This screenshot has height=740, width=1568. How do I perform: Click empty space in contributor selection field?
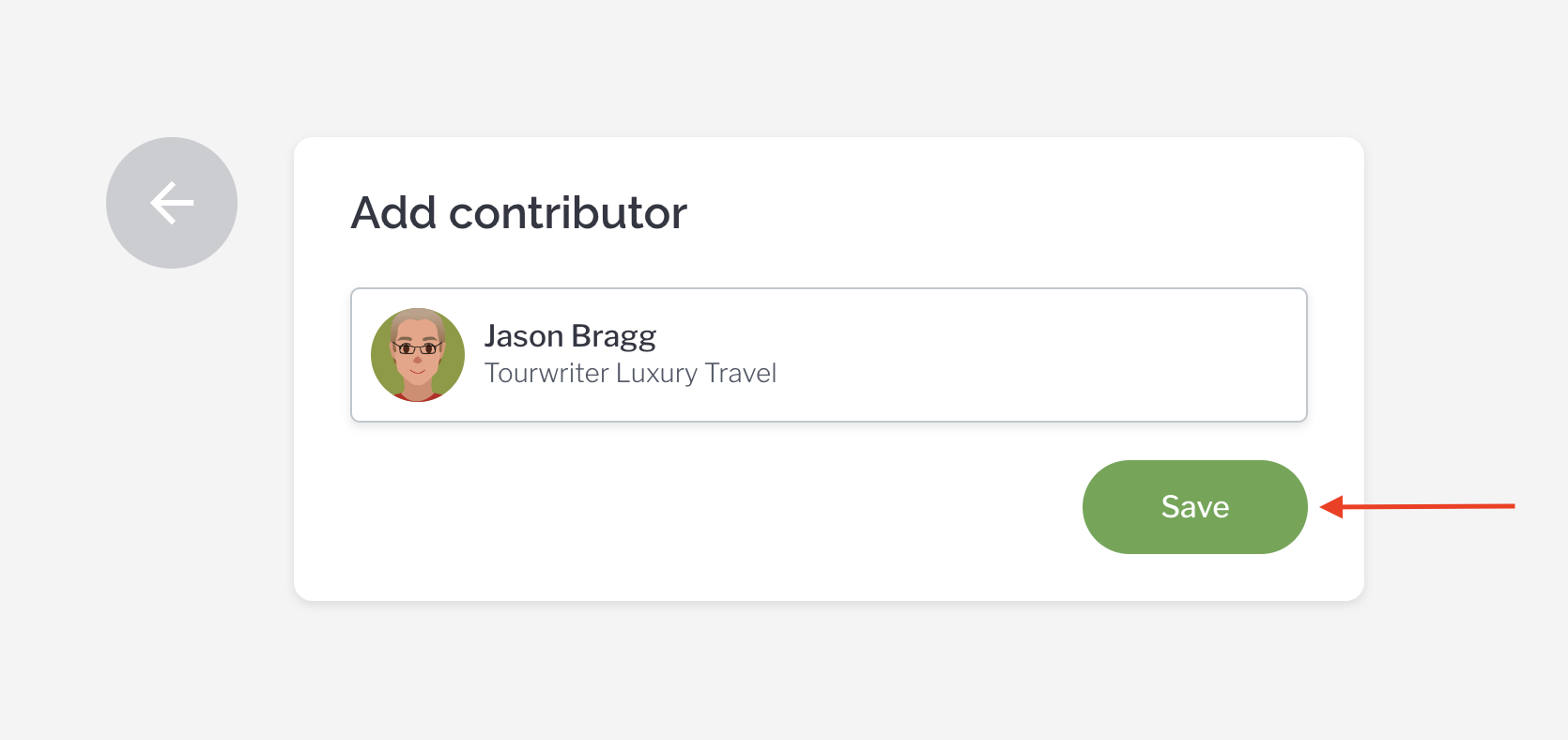pos(1033,355)
